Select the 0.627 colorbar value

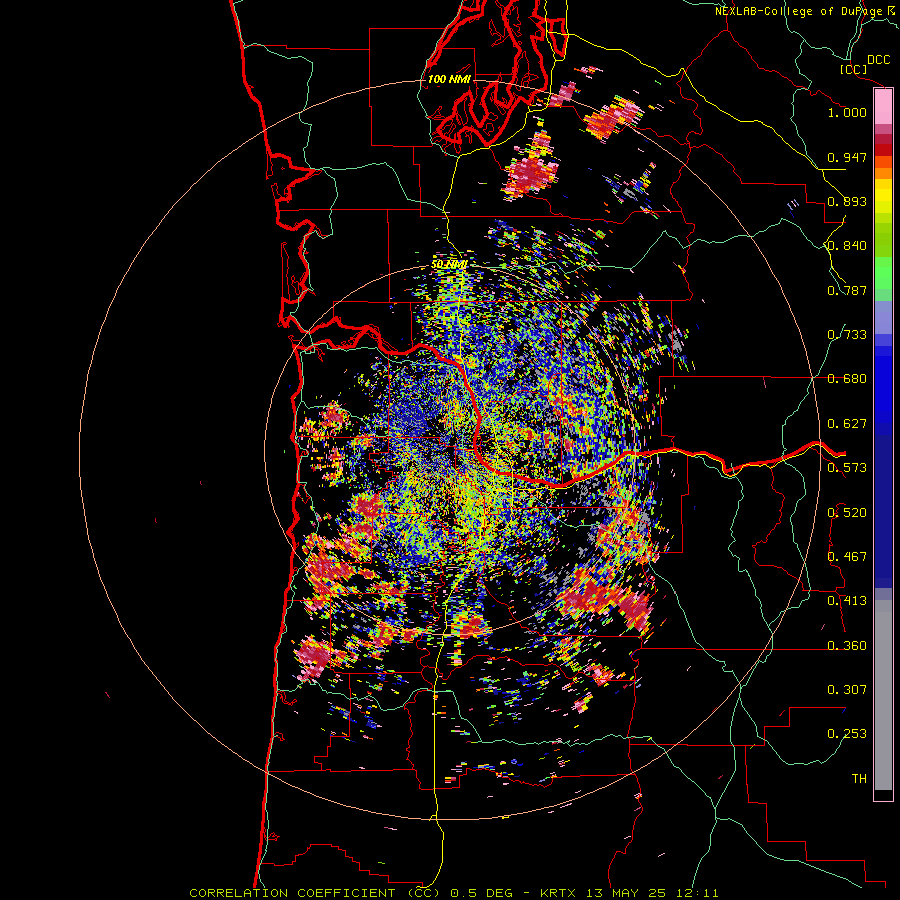click(x=847, y=424)
